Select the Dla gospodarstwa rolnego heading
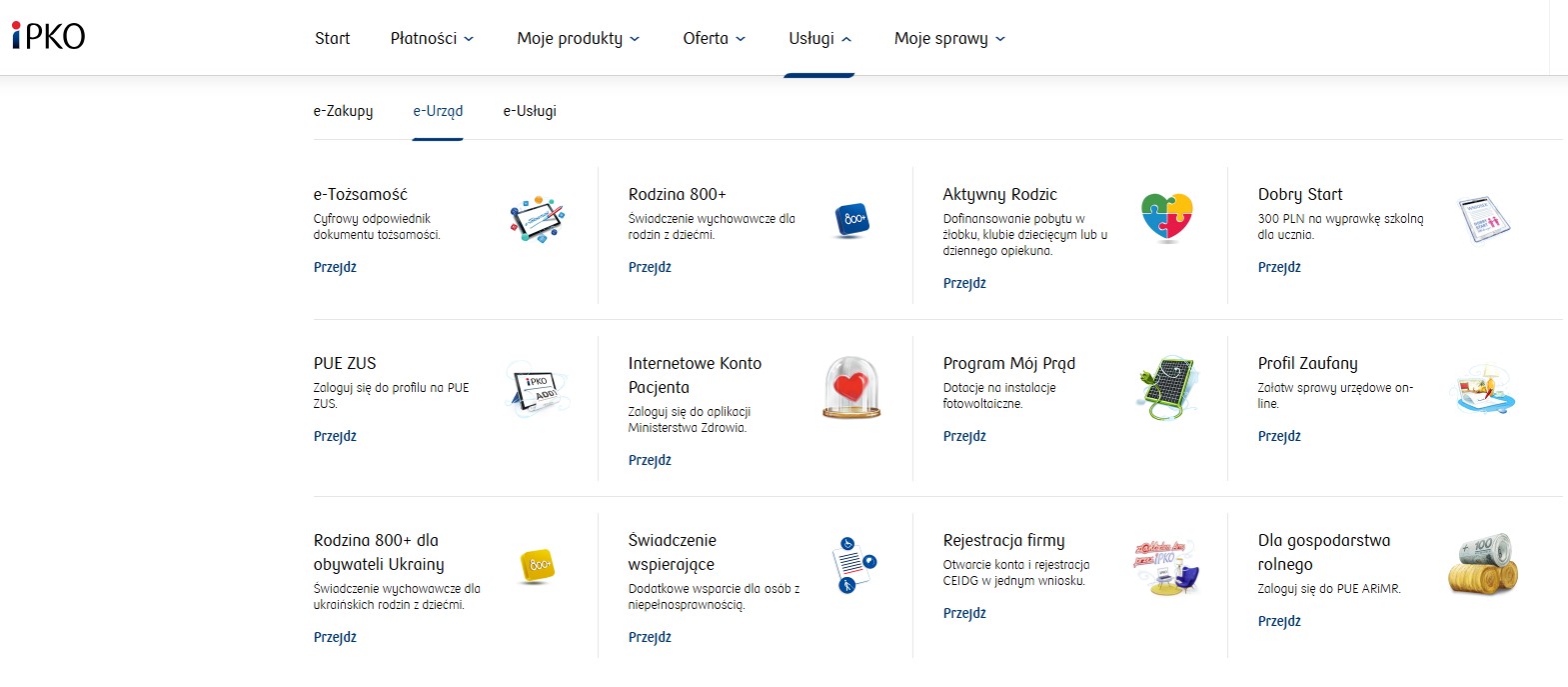Viewport: 1568px width, 687px height. [1324, 552]
